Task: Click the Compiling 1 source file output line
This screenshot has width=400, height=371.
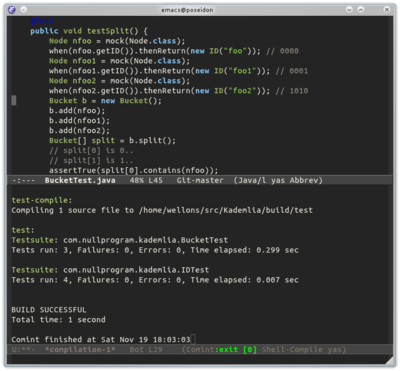Action: coord(162,210)
